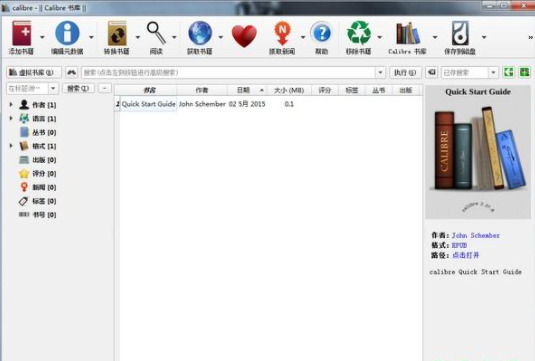Expand the Formats [1] tree node
This screenshot has width=535, height=361.
tap(11, 146)
